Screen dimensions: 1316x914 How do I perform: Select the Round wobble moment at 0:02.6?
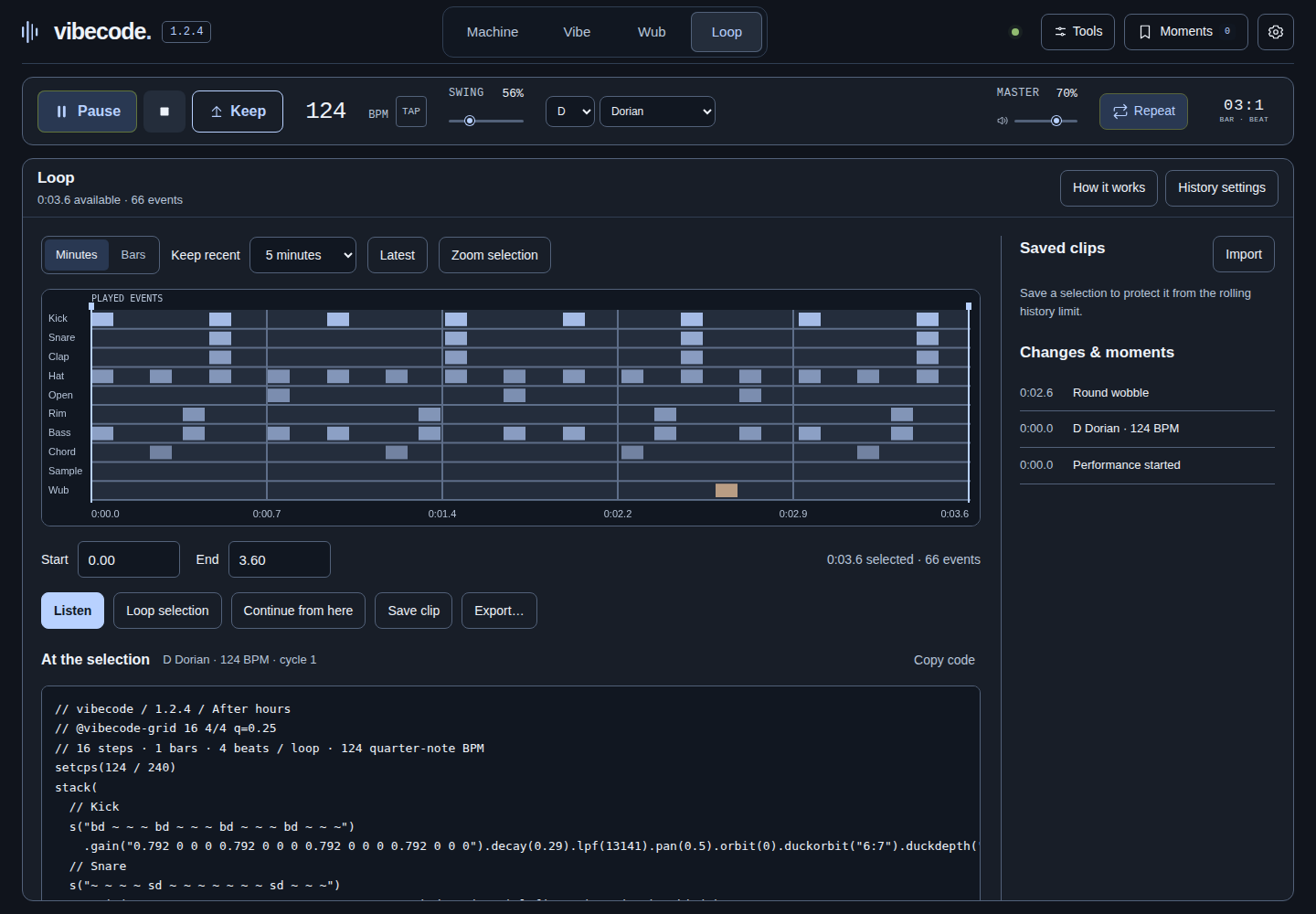pyautogui.click(x=1147, y=393)
